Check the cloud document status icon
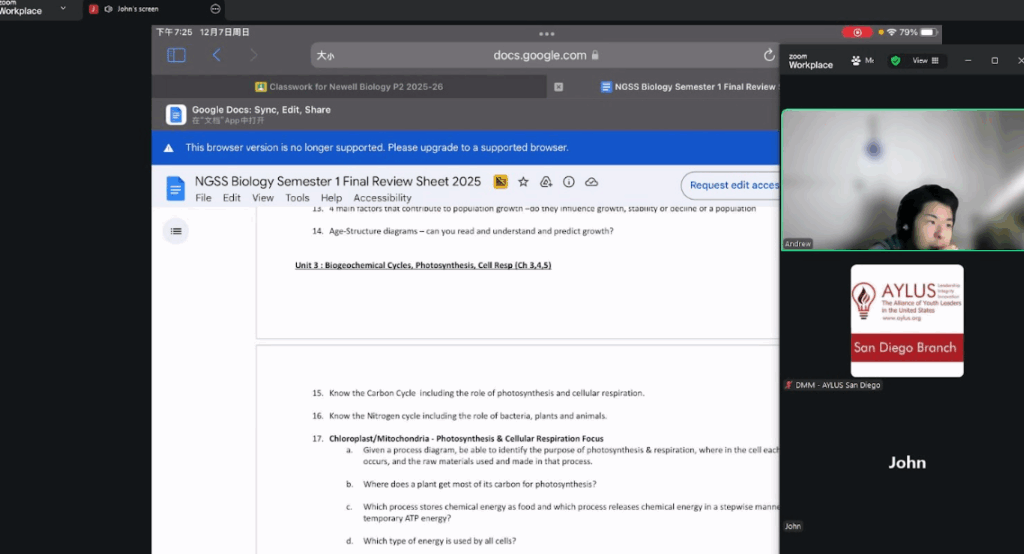 [591, 182]
